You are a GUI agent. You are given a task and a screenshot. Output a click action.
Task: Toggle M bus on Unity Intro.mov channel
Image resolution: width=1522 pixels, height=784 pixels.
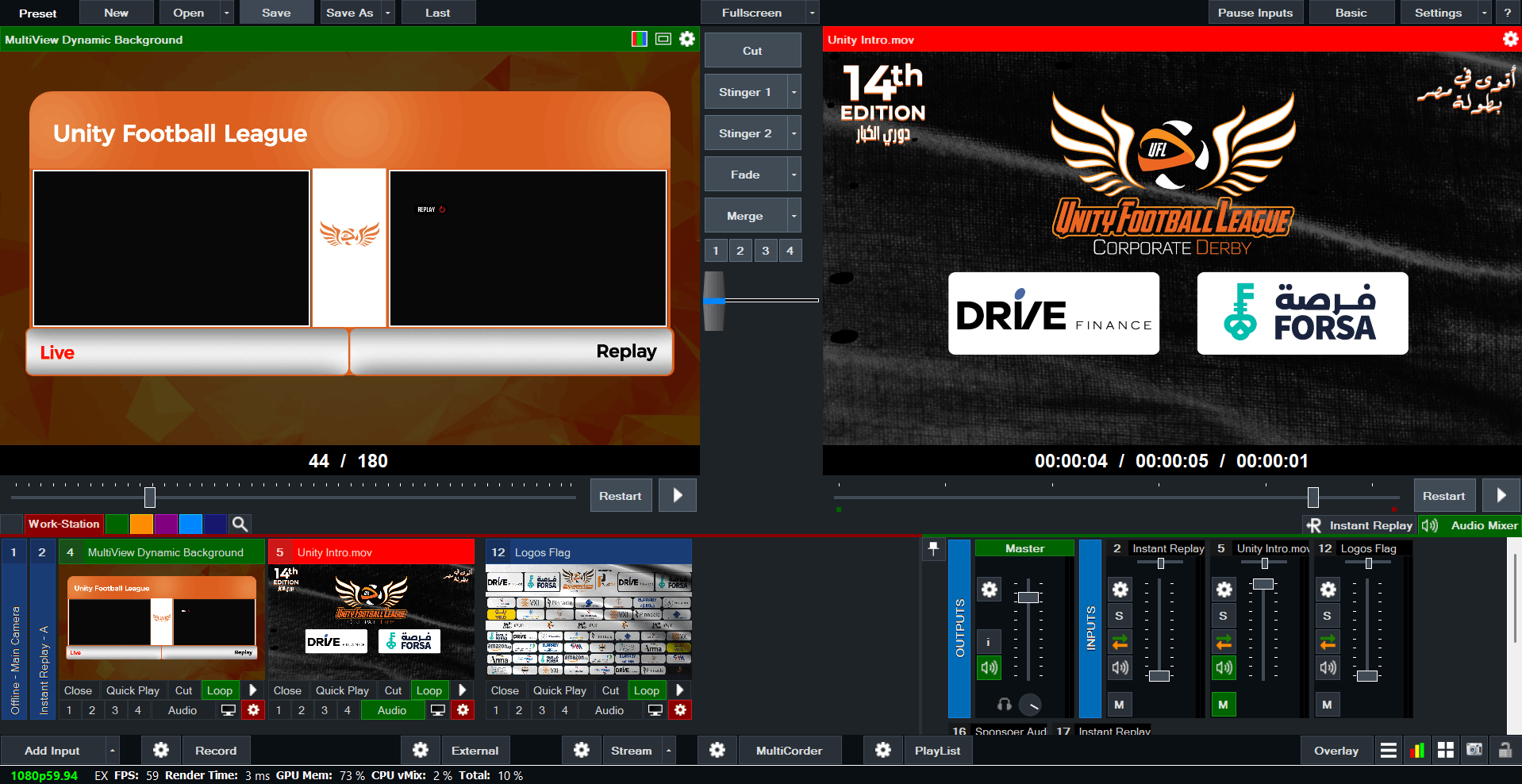[1224, 705]
